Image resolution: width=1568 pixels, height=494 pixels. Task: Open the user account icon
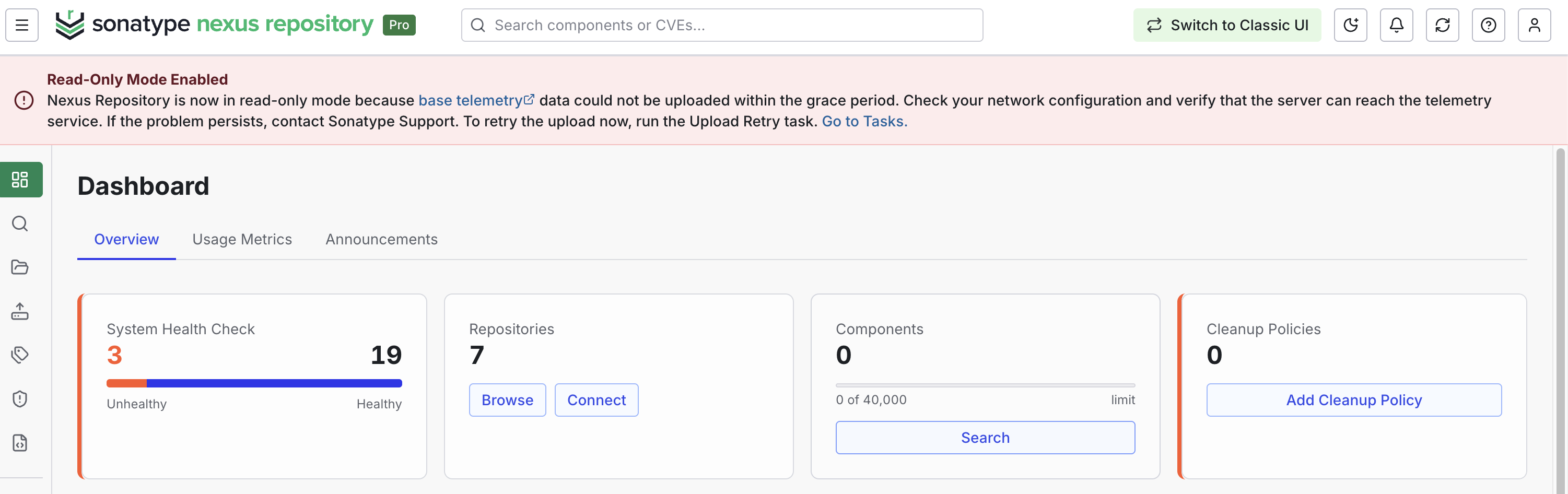coord(1534,25)
